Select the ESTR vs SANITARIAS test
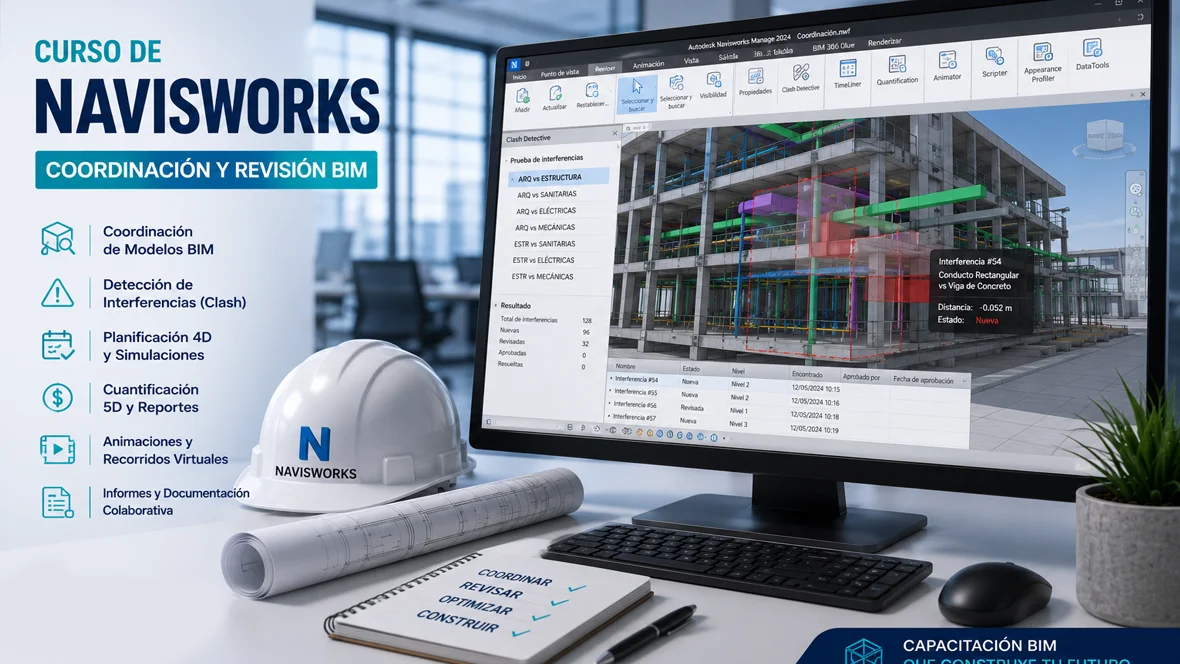The width and height of the screenshot is (1180, 664). [544, 244]
